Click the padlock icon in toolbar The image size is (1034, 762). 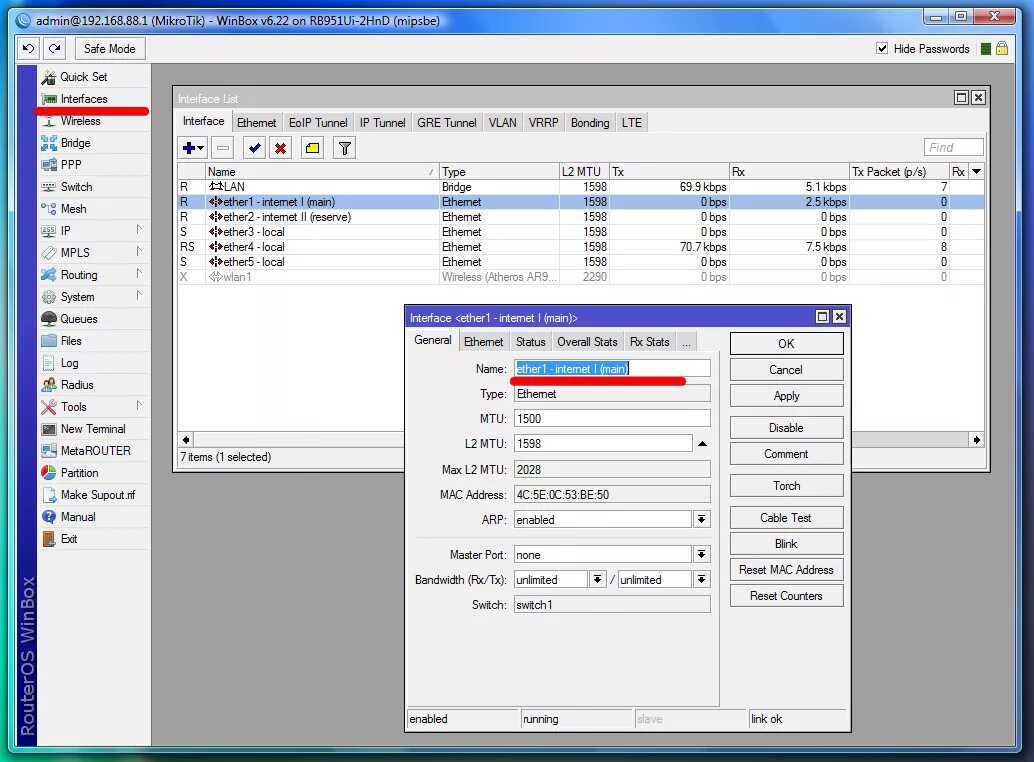[1002, 48]
